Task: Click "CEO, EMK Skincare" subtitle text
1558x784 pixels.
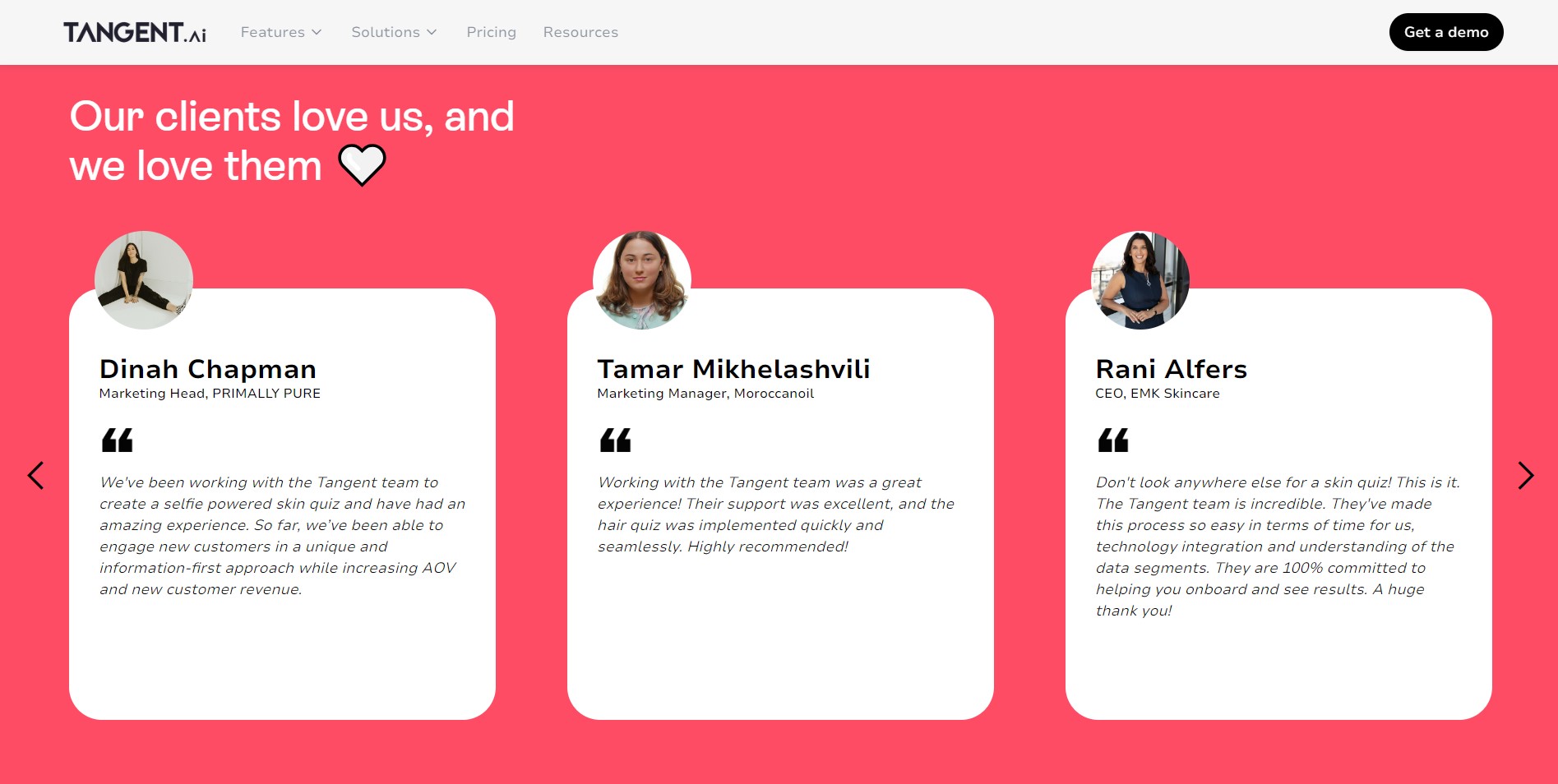Action: (x=1157, y=394)
